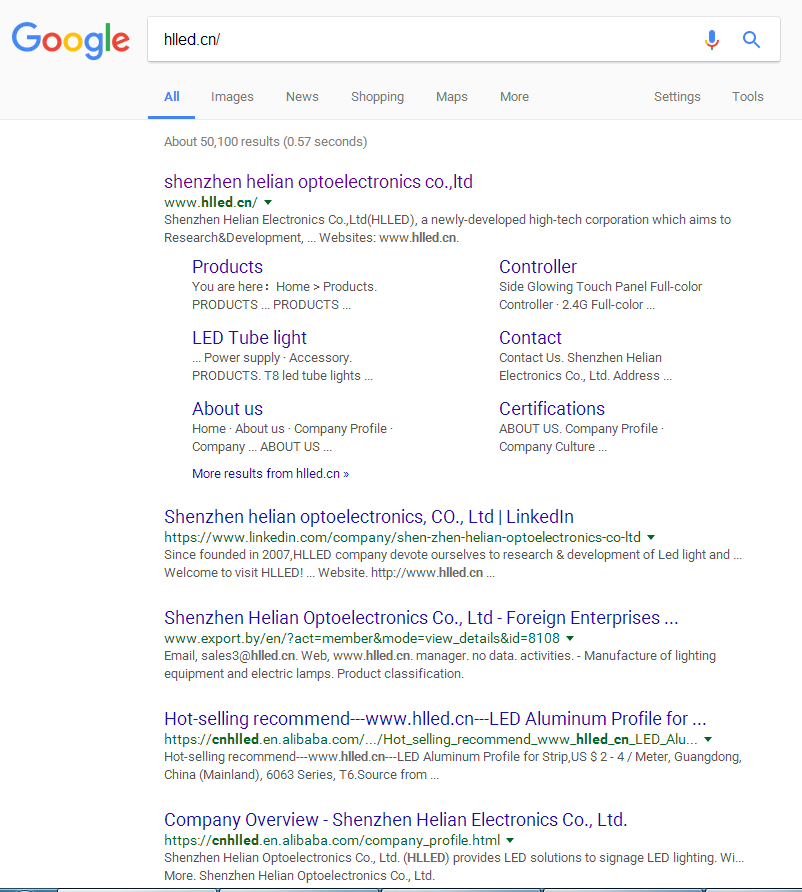Open the Shopping tab
Image resolution: width=802 pixels, height=892 pixels.
[377, 97]
